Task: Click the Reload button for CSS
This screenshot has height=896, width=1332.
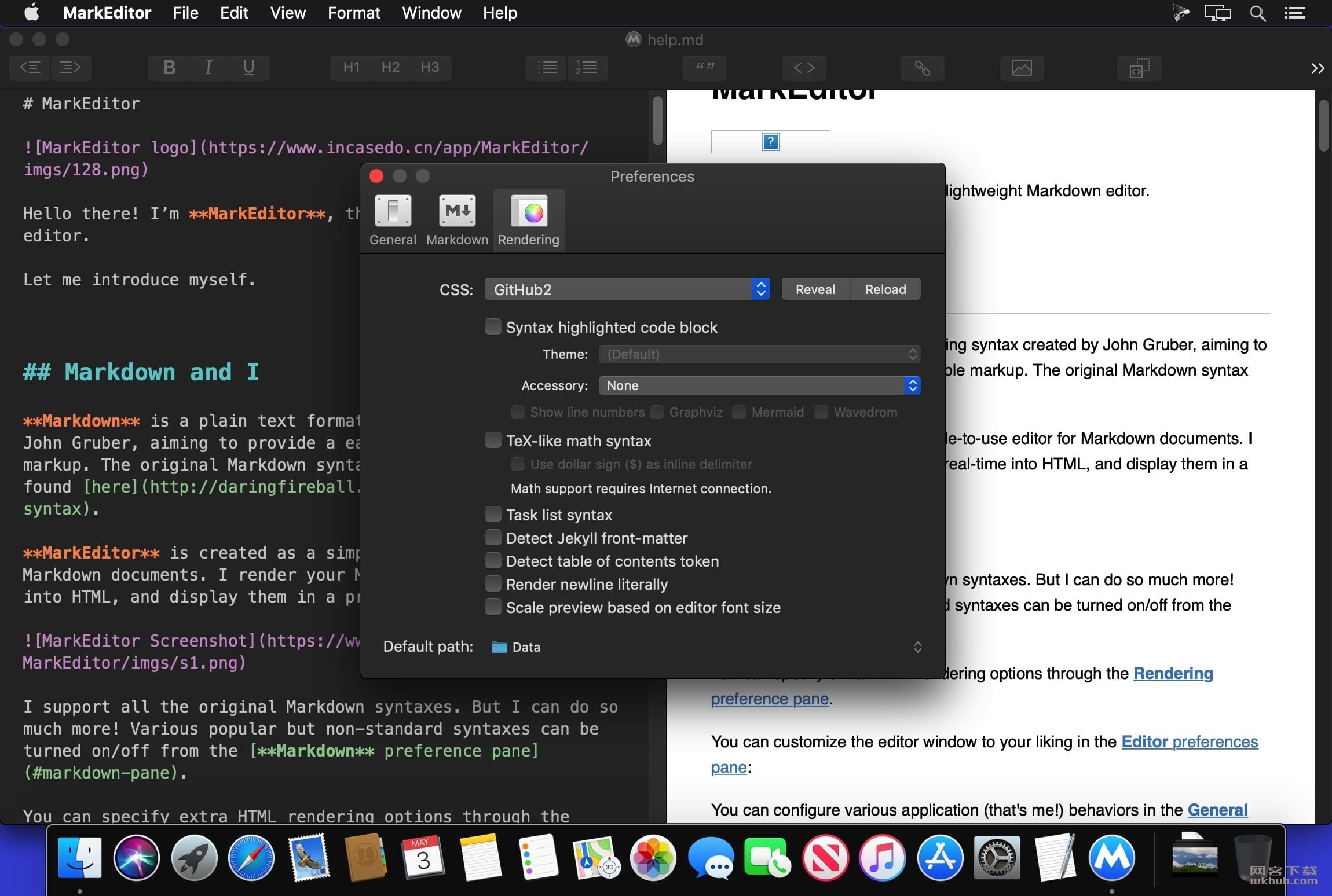Action: [x=885, y=289]
